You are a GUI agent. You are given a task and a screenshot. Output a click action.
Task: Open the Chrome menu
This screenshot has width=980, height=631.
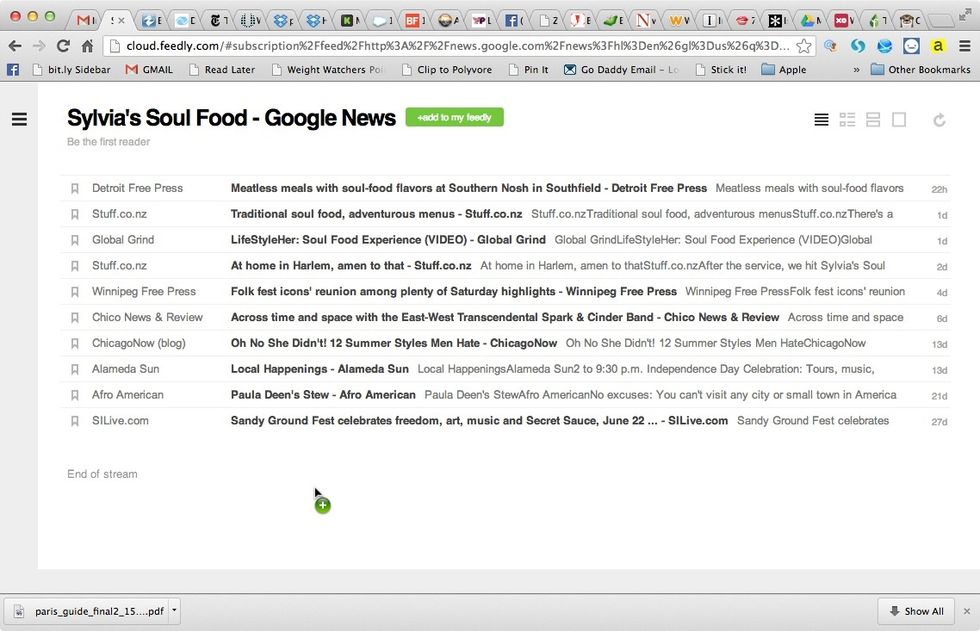(966, 45)
